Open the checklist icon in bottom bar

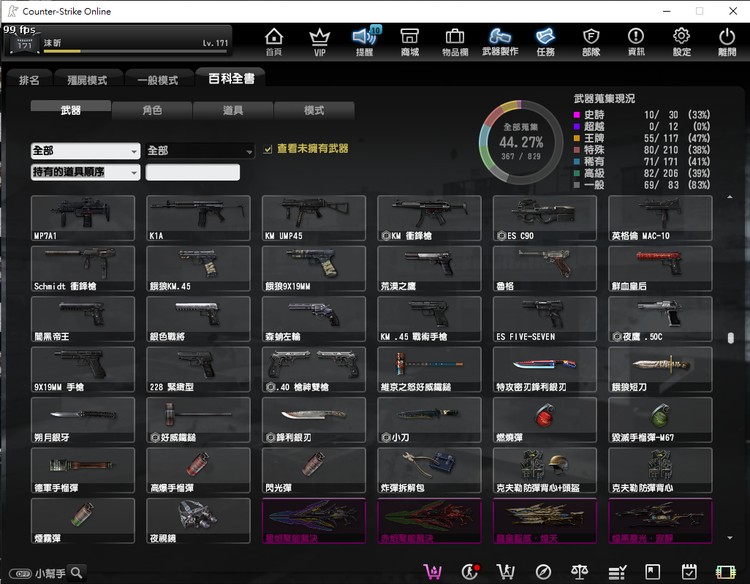(x=617, y=572)
